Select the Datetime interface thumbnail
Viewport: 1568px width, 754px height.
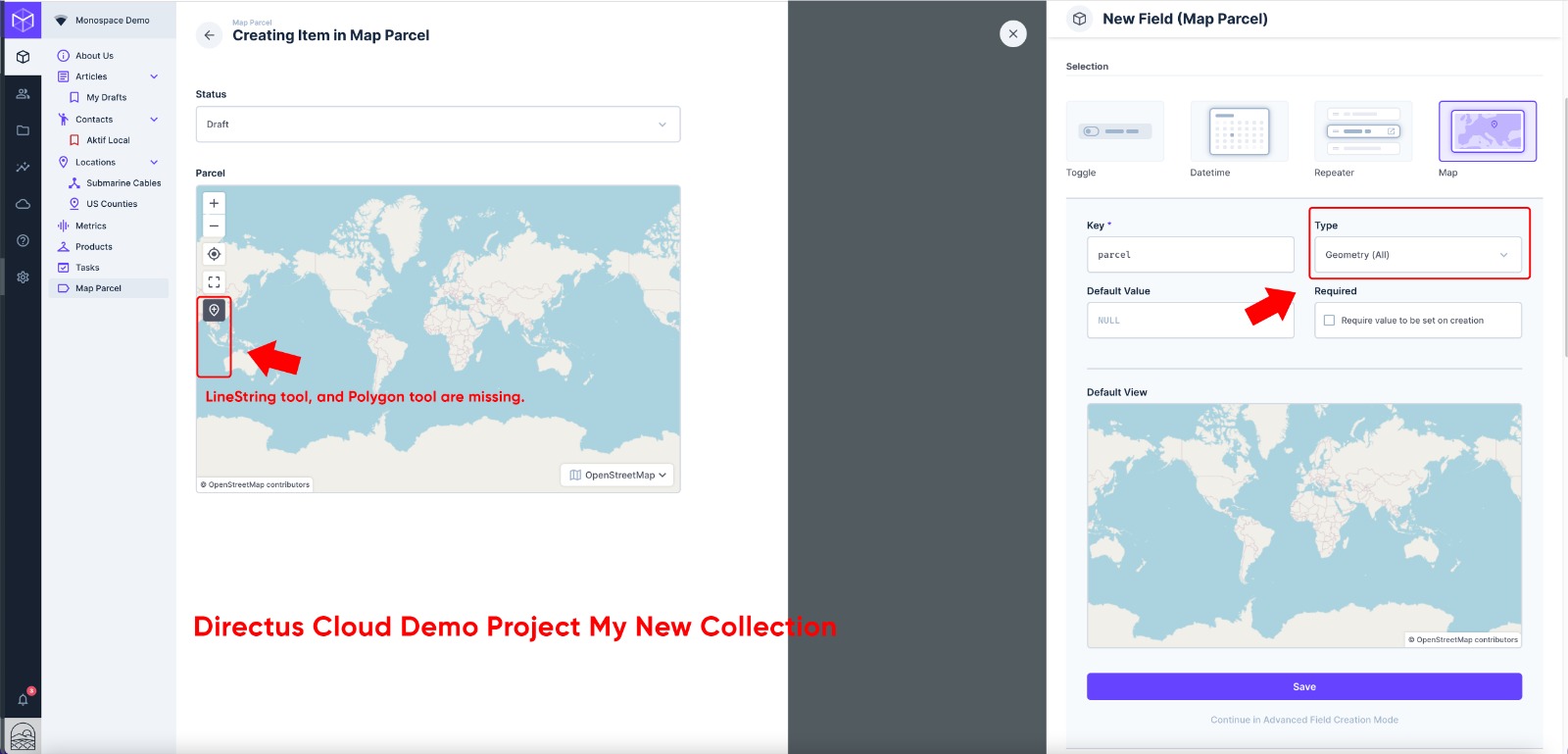(x=1240, y=131)
